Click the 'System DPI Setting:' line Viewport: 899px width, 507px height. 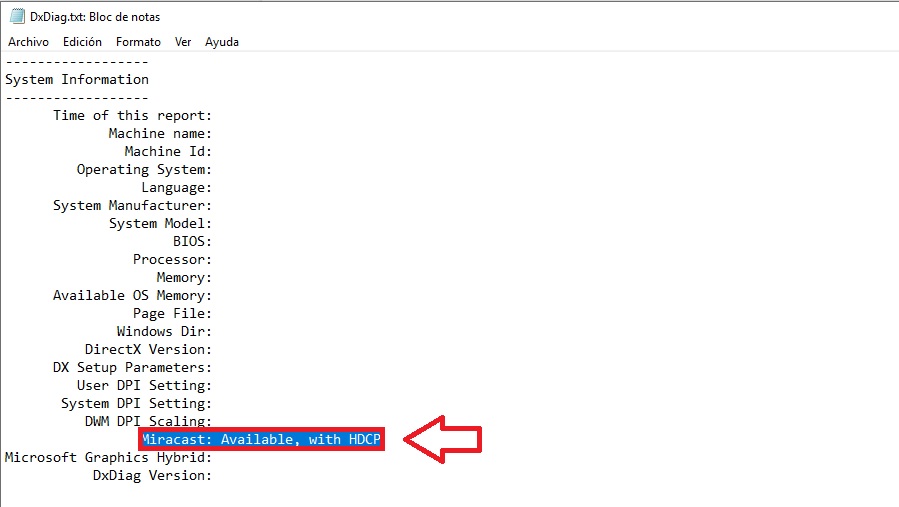coord(136,403)
